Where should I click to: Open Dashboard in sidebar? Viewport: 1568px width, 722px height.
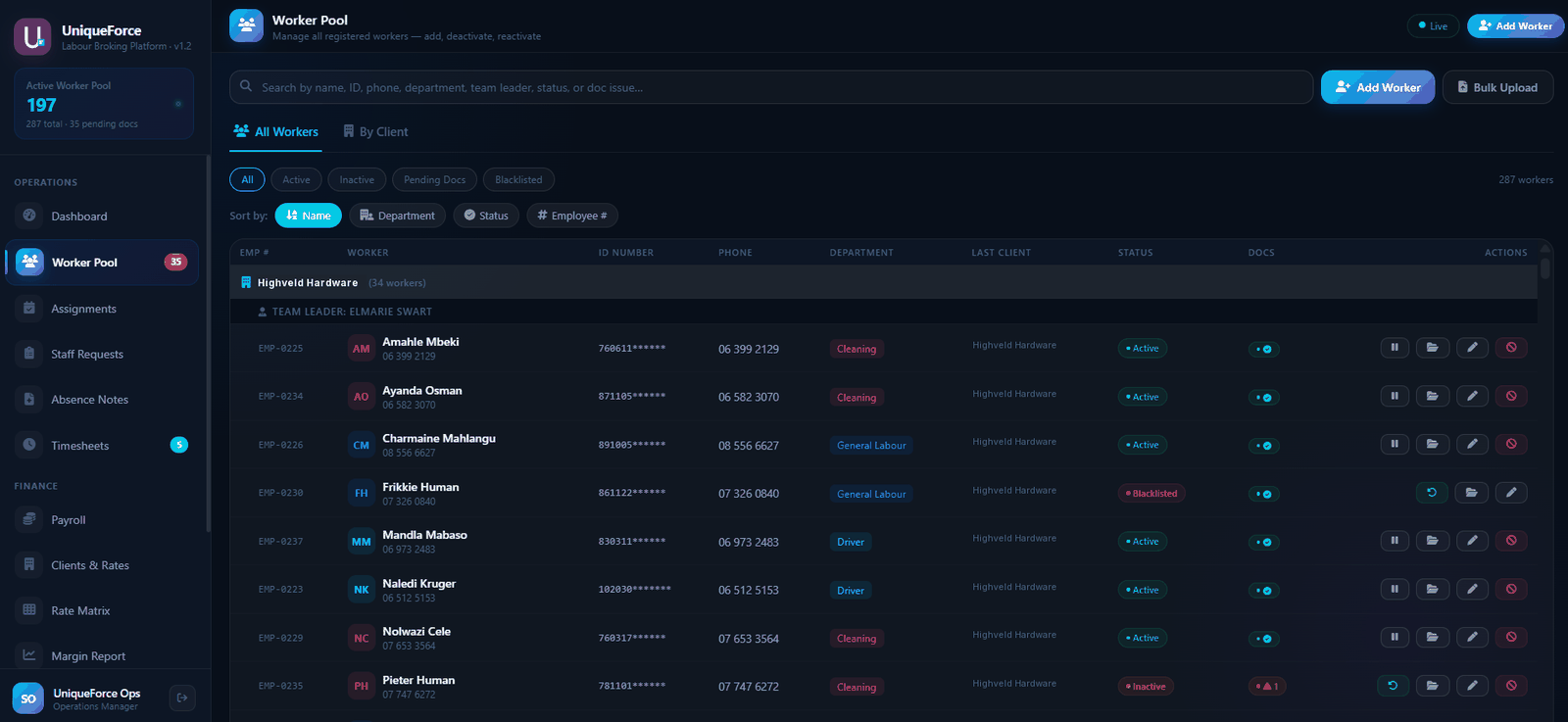pyautogui.click(x=102, y=217)
